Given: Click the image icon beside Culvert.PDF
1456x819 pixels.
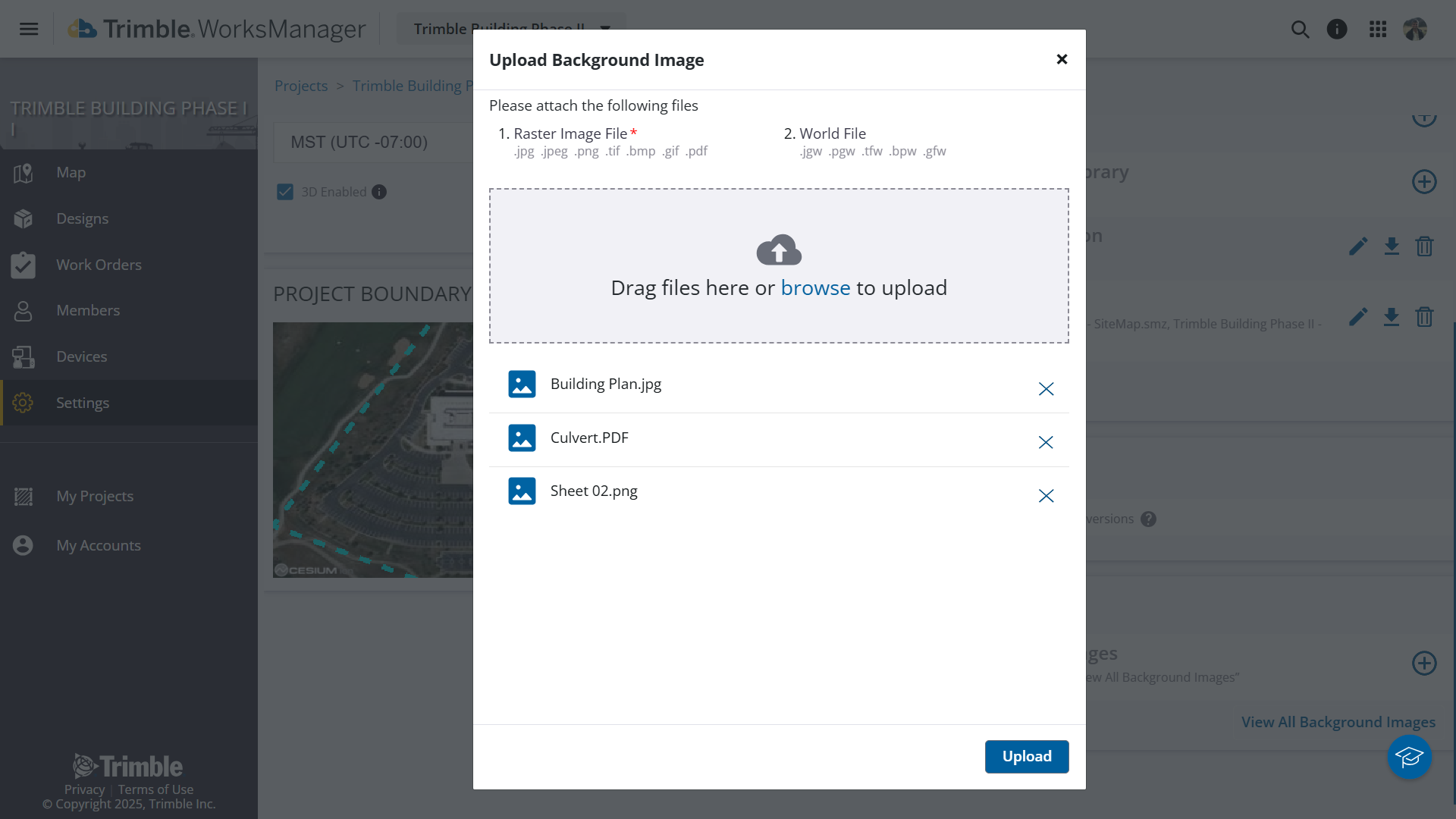Looking at the screenshot, I should (522, 438).
